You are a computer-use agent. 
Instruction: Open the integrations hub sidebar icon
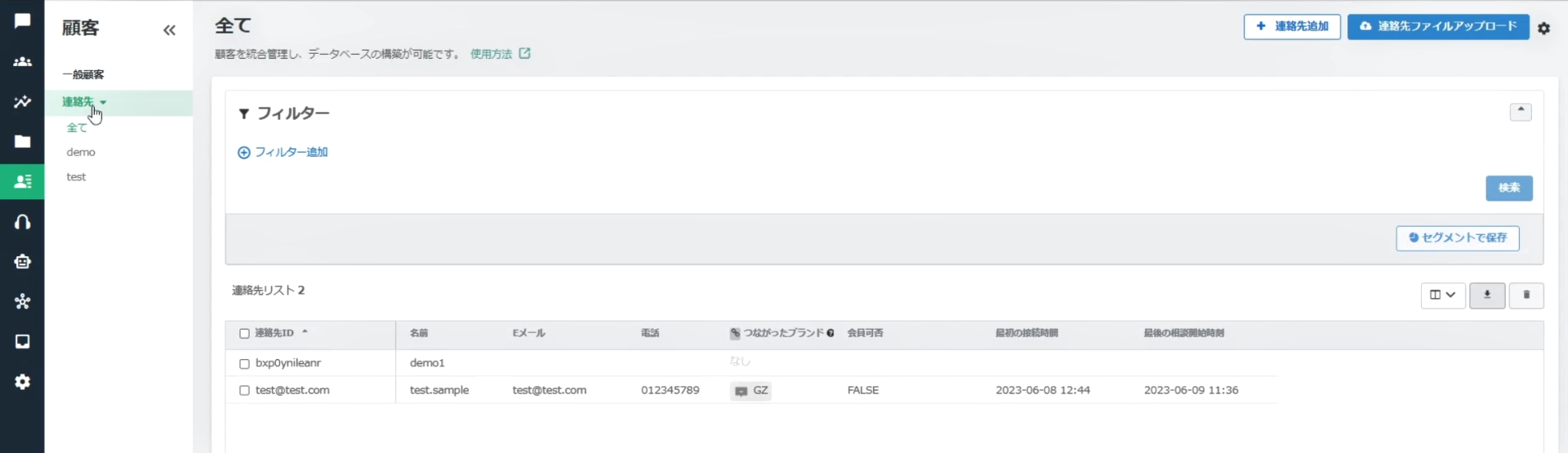(22, 301)
